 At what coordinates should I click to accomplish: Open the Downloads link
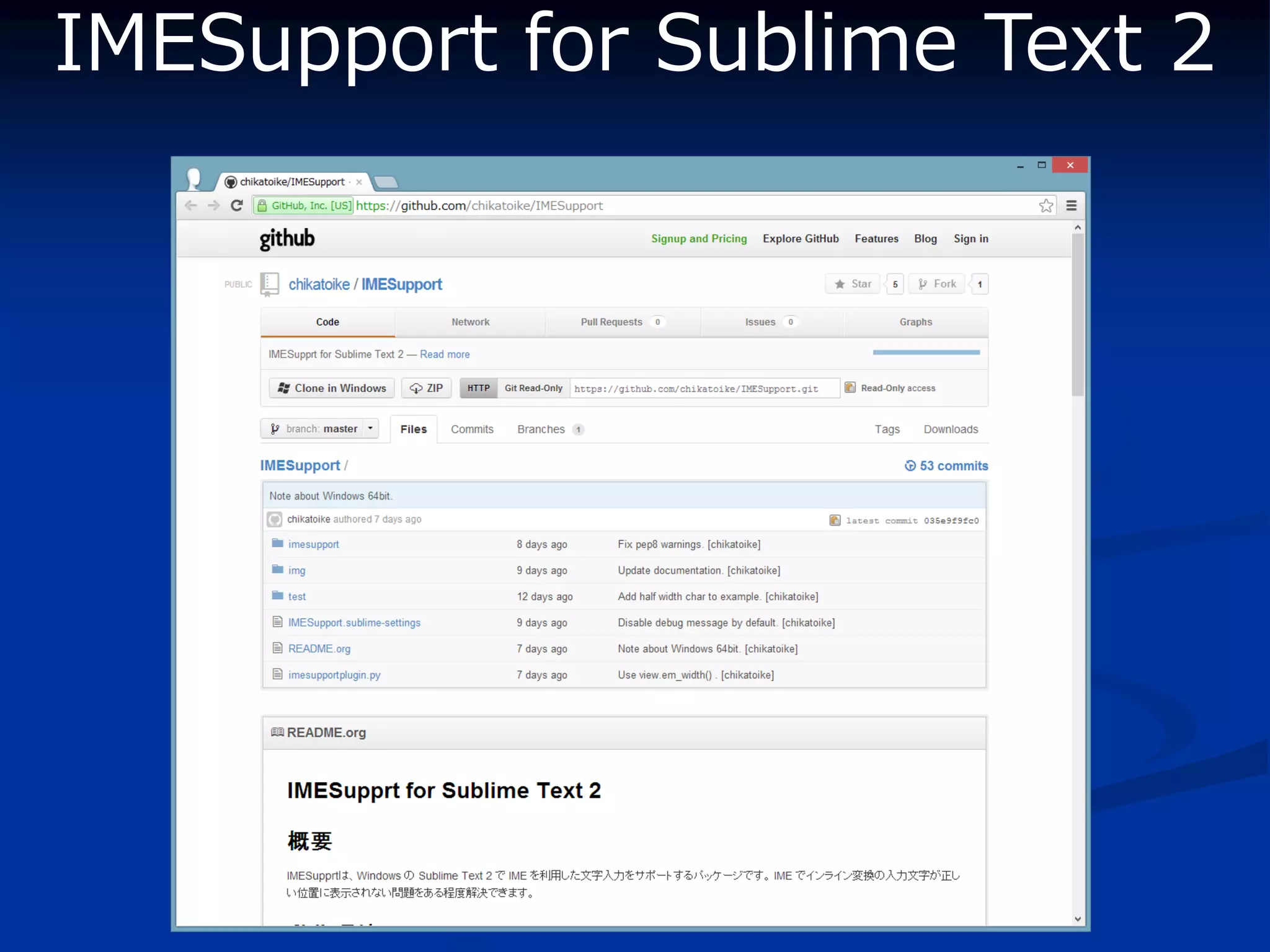coord(951,430)
